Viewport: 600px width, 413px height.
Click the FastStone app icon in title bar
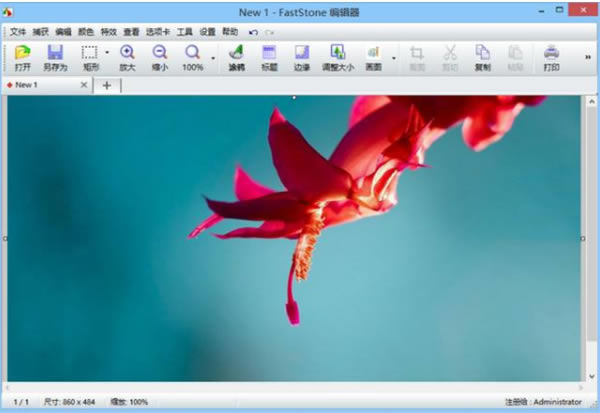8,12
